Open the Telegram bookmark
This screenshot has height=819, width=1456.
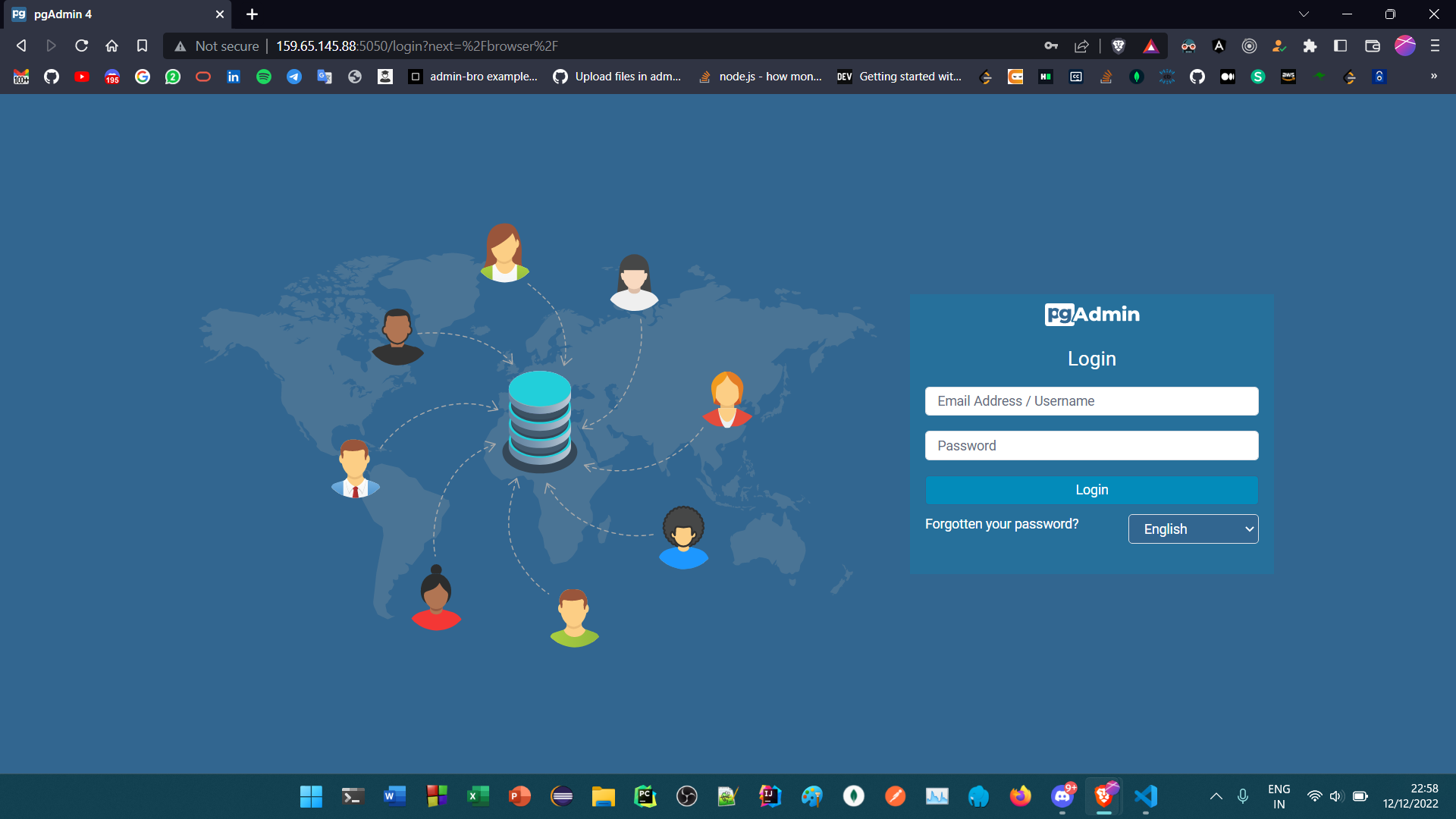click(x=294, y=76)
